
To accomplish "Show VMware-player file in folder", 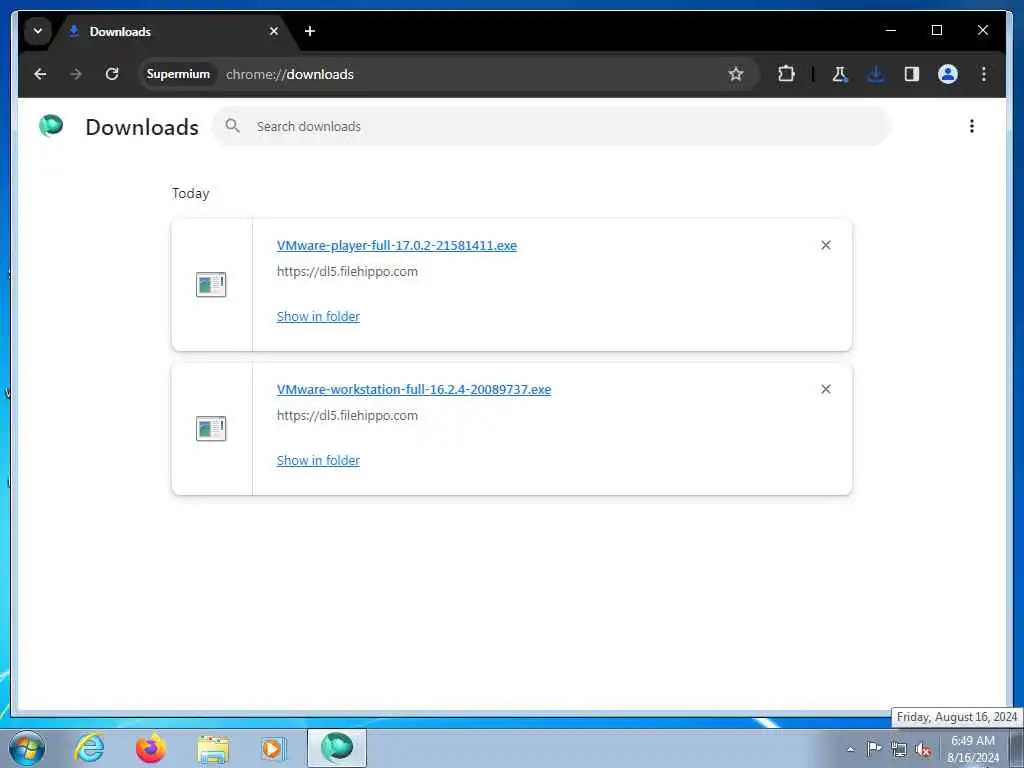I will [x=318, y=316].
